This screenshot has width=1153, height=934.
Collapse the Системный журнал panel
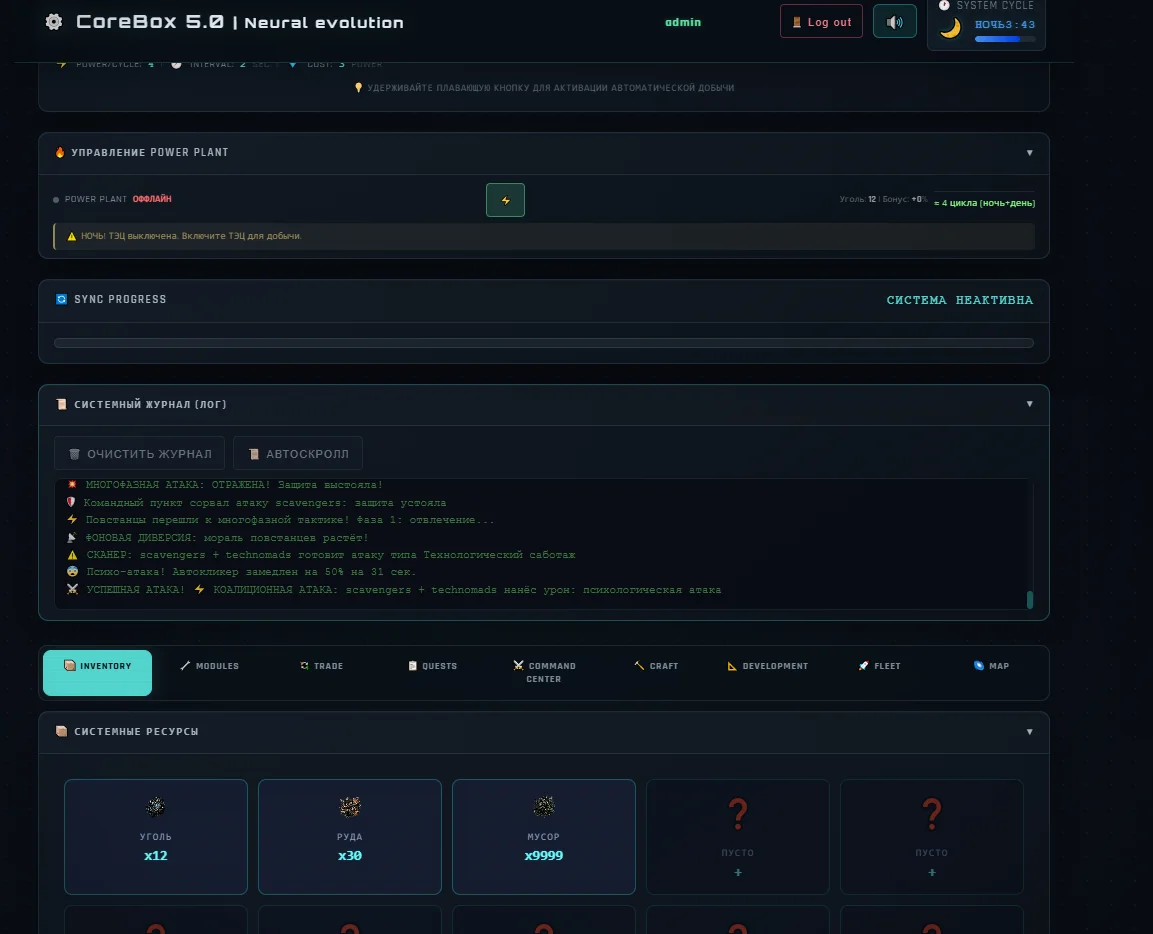[x=1029, y=404]
